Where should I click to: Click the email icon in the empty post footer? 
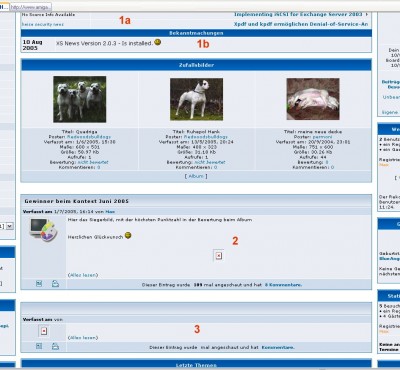coord(39,346)
